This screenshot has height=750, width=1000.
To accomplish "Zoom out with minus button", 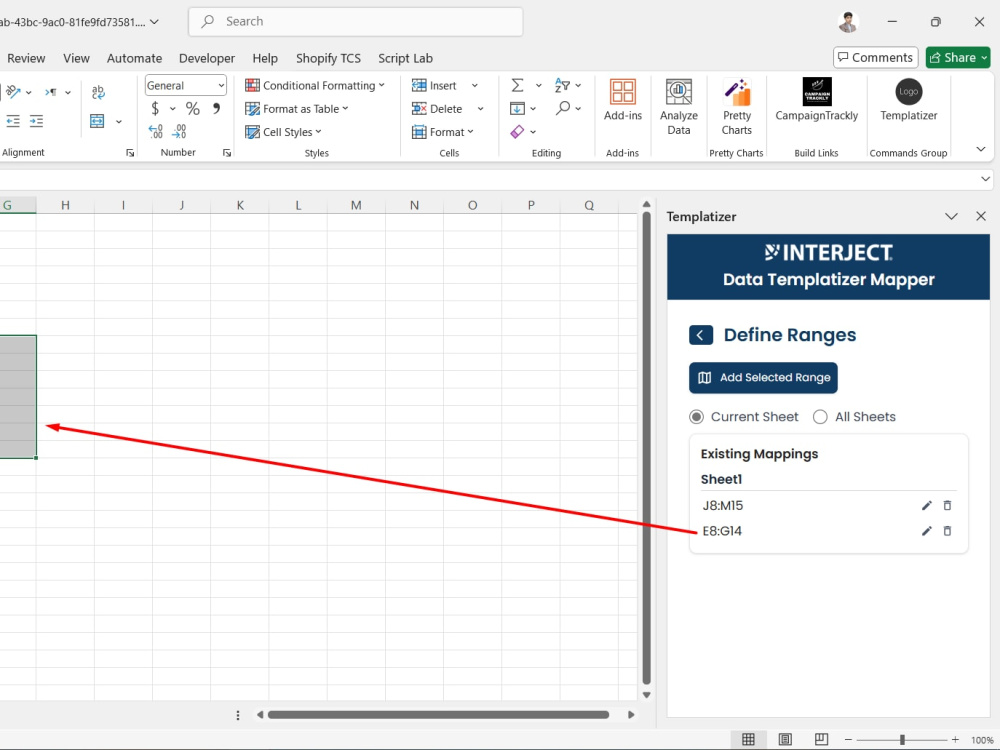I will tap(848, 740).
